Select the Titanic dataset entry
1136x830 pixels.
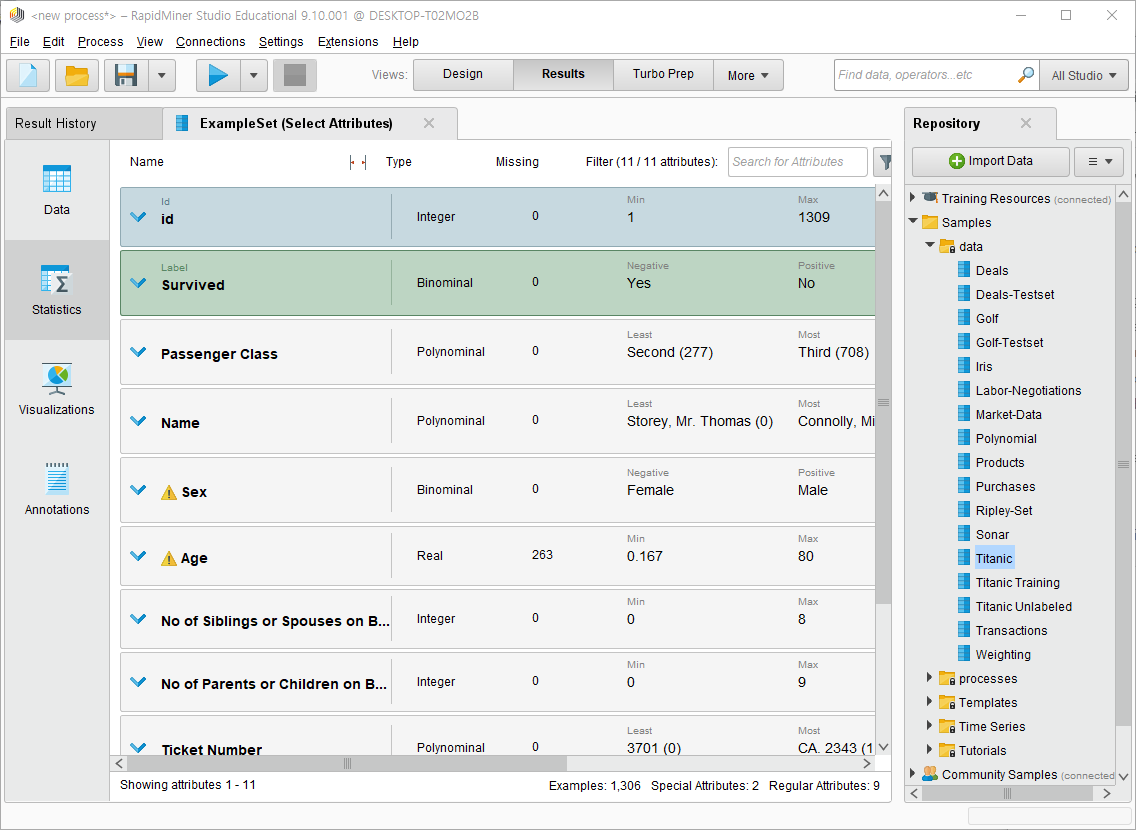993,558
